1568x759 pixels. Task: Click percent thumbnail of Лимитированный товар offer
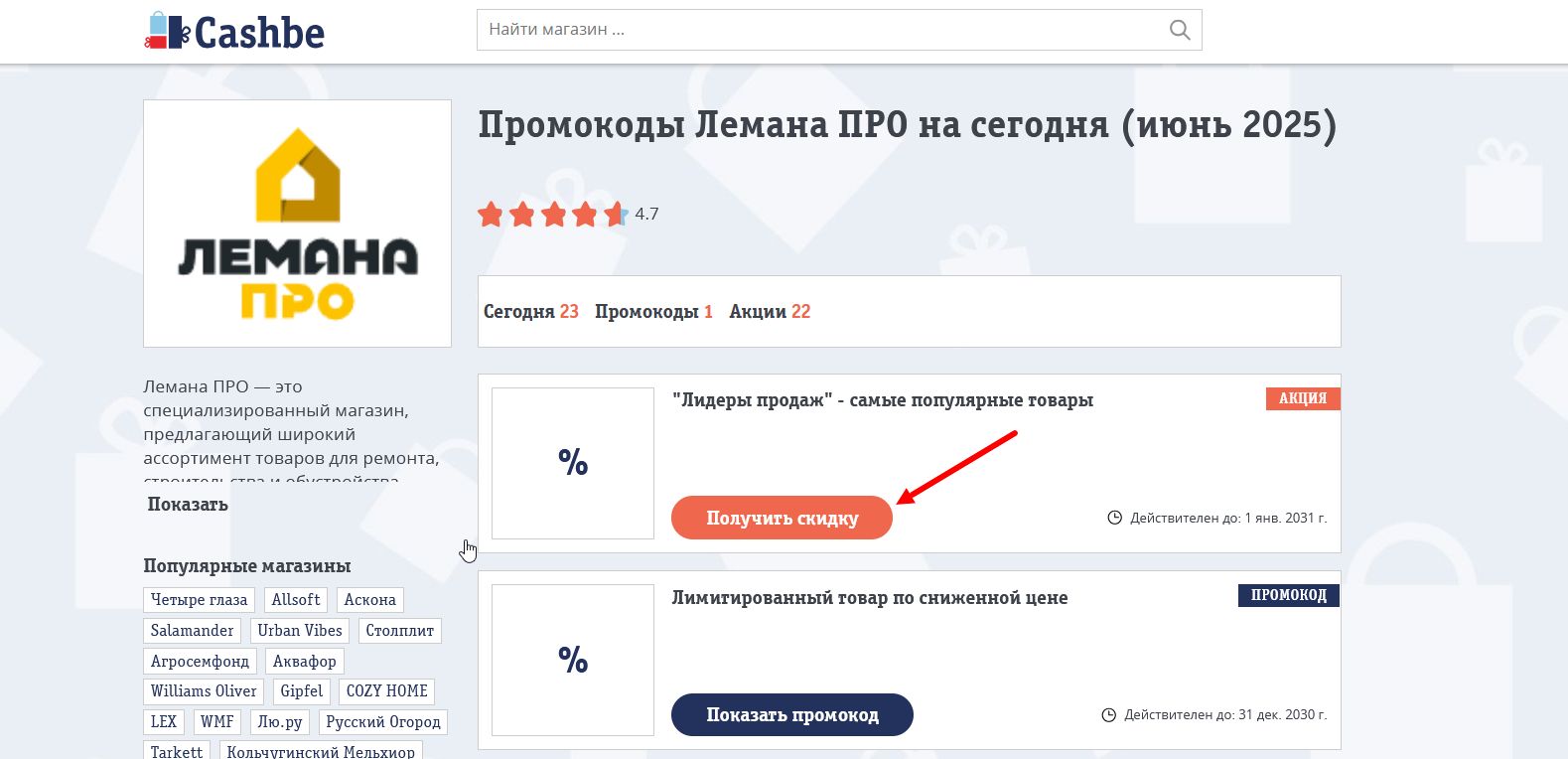pyautogui.click(x=573, y=660)
